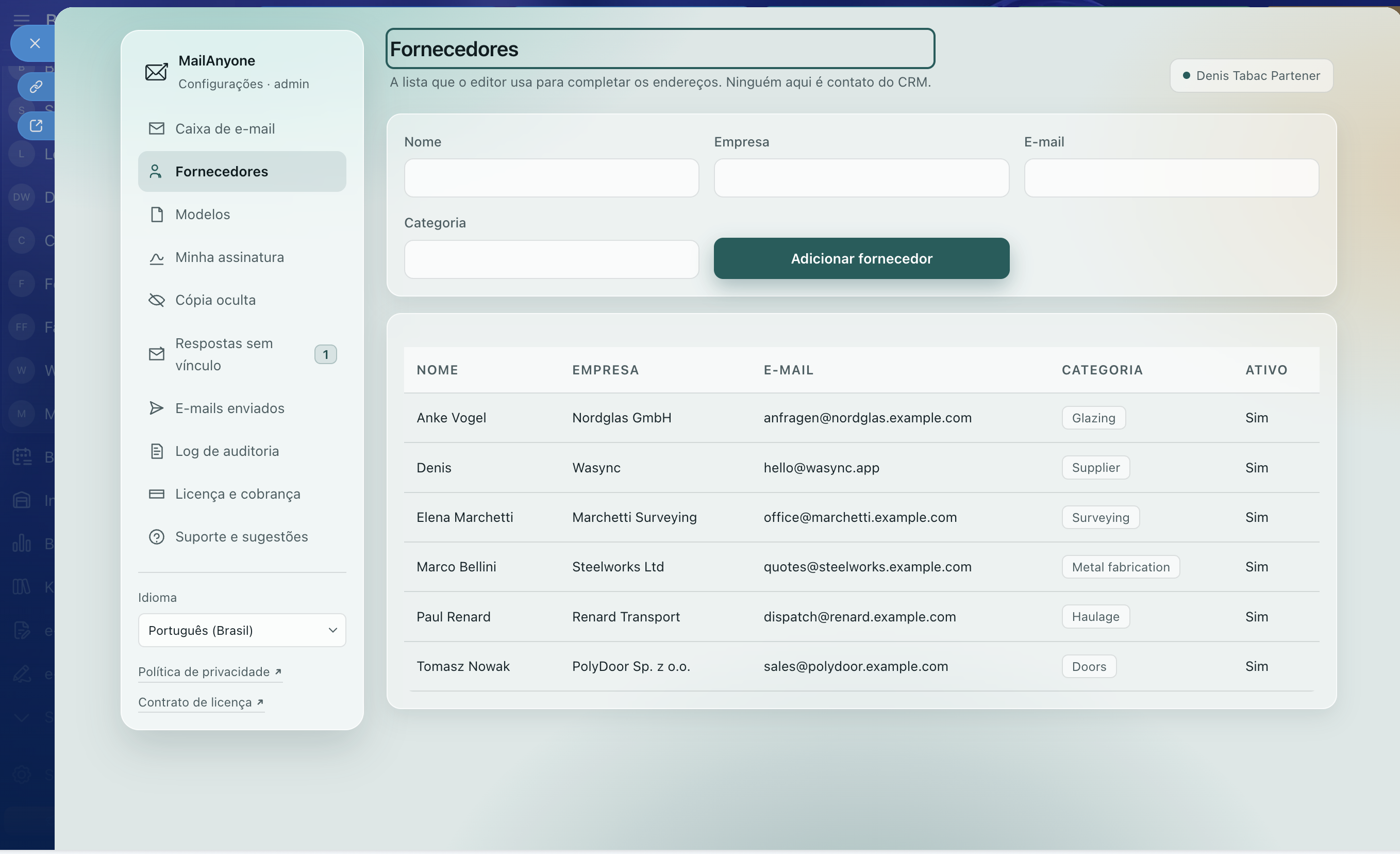The height and width of the screenshot is (854, 1400).
Task: Click the Wasync company cell
Action: (596, 467)
